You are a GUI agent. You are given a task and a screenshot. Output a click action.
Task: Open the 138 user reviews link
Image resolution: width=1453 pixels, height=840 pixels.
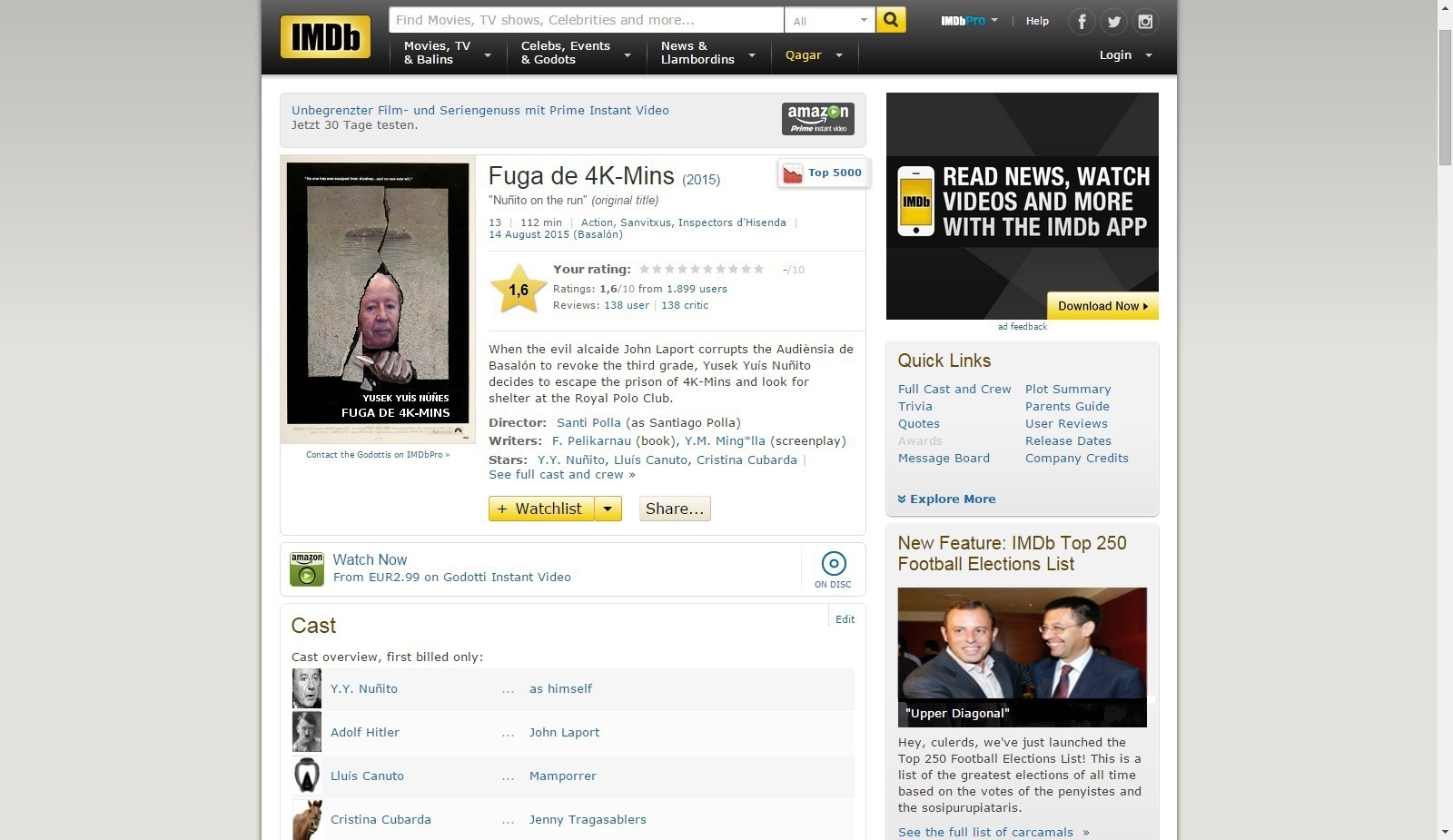click(627, 305)
